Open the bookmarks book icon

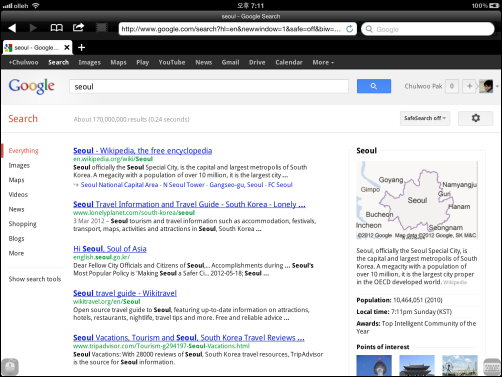(56, 28)
